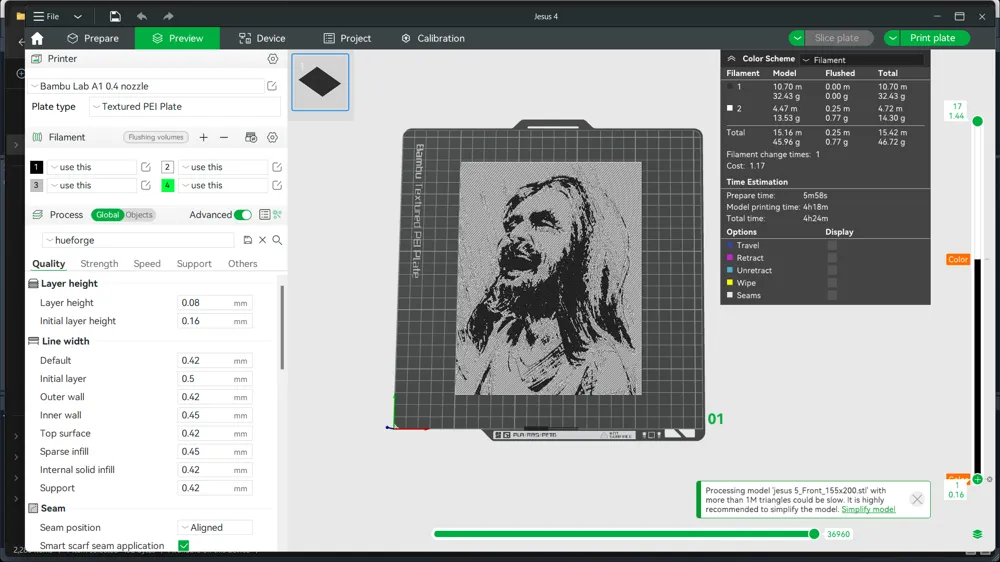Select plate 1 thumbnail

320,82
